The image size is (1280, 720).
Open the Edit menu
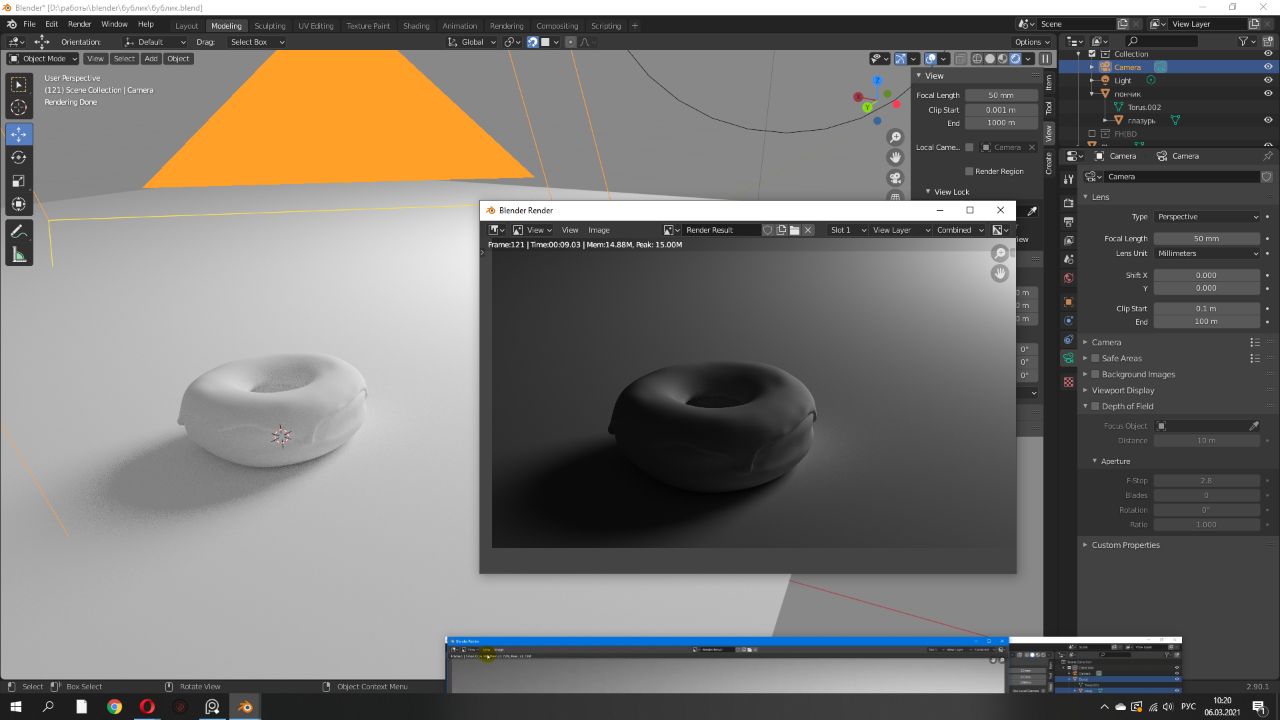(x=51, y=24)
